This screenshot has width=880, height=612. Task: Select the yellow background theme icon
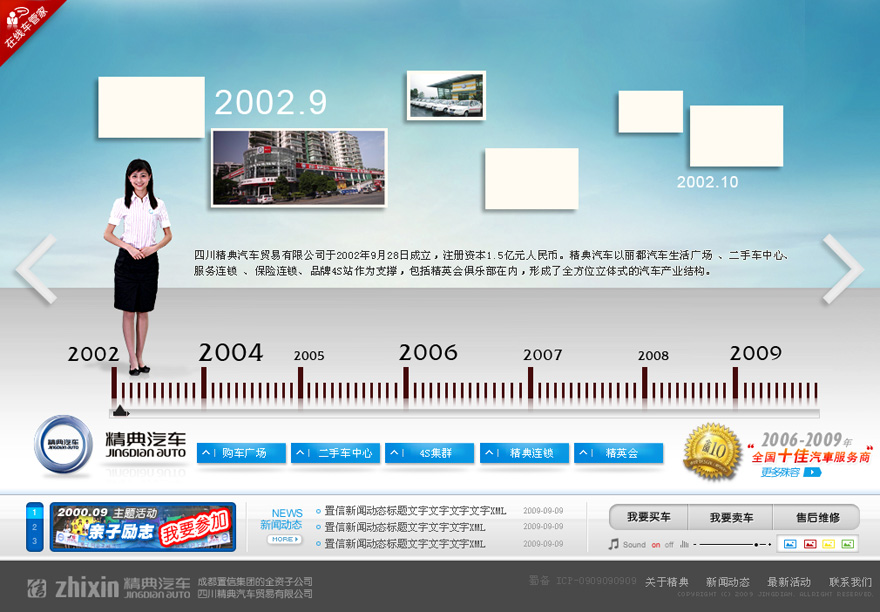pos(828,544)
